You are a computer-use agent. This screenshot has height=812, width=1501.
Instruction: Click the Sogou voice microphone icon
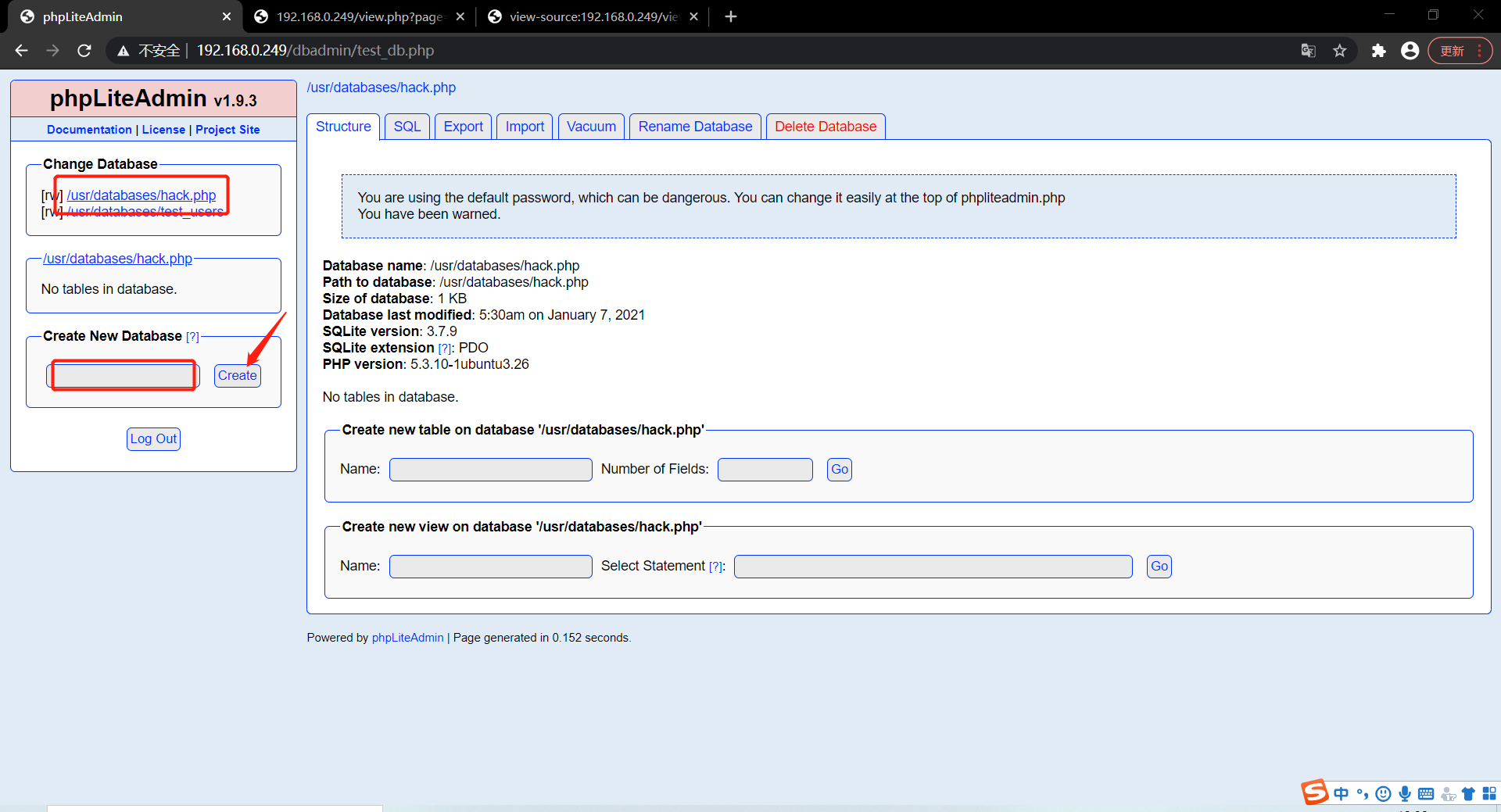(1405, 794)
